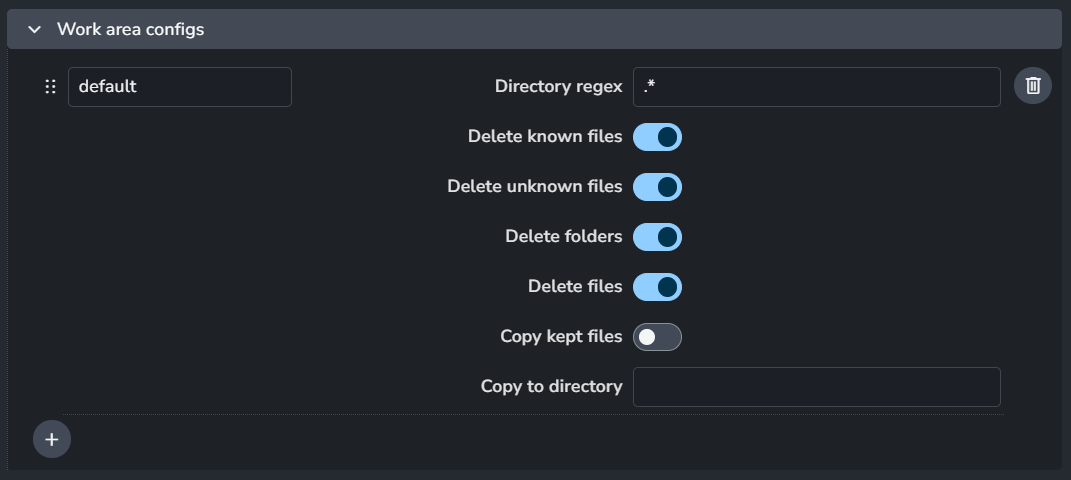The image size is (1071, 480).
Task: Click the Delete folders label text
Action: (564, 236)
